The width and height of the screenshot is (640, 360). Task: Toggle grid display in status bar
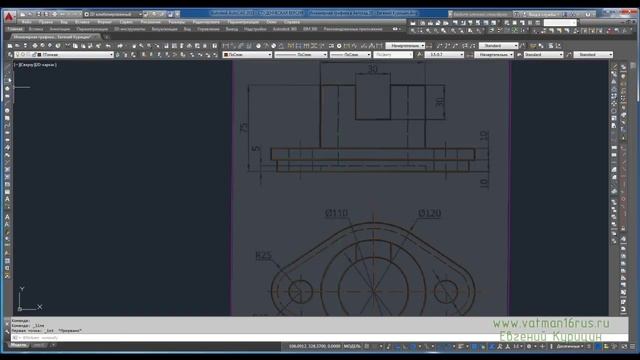coord(367,347)
